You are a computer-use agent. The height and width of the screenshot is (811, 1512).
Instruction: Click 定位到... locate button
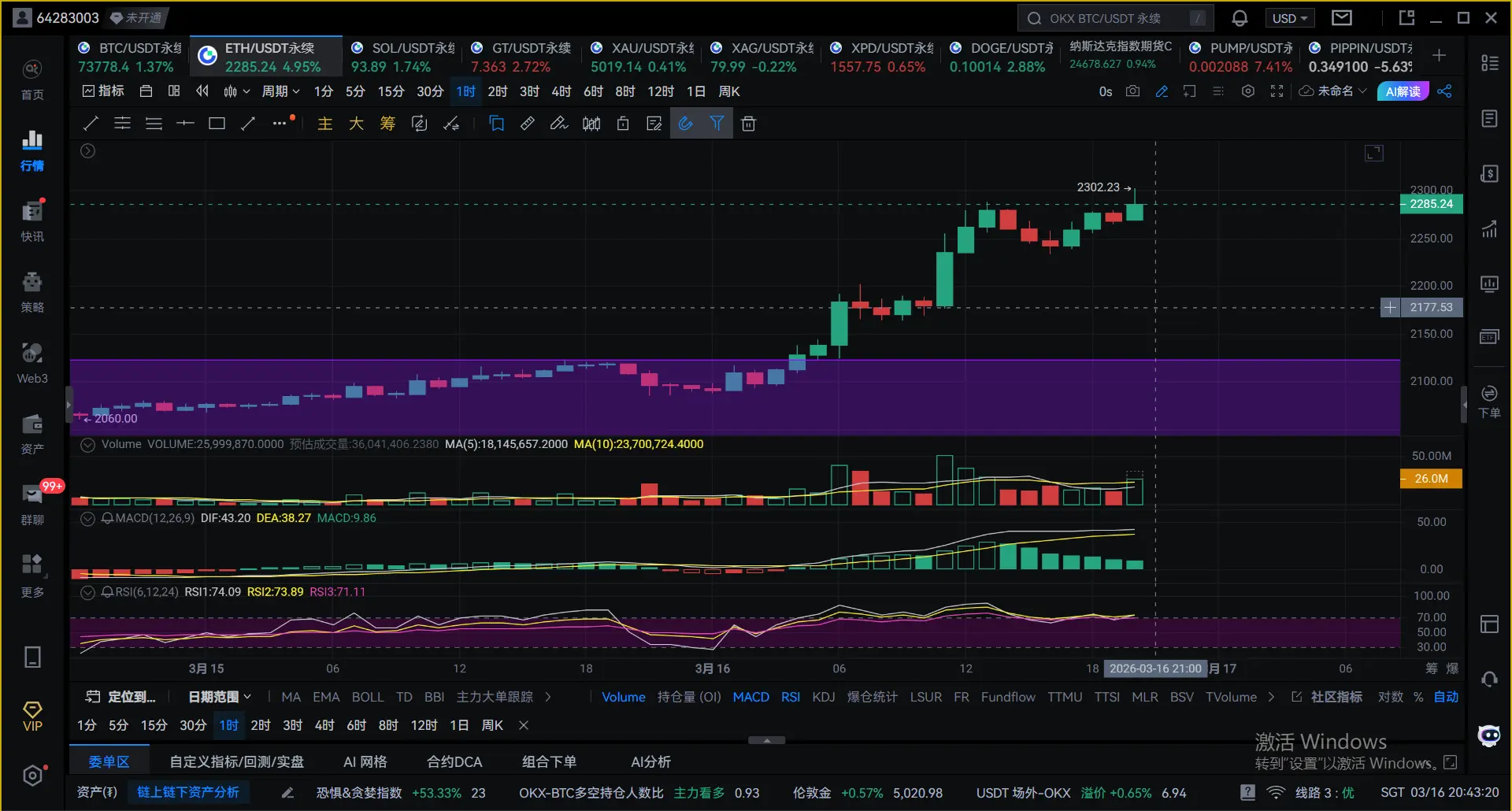pyautogui.click(x=120, y=697)
